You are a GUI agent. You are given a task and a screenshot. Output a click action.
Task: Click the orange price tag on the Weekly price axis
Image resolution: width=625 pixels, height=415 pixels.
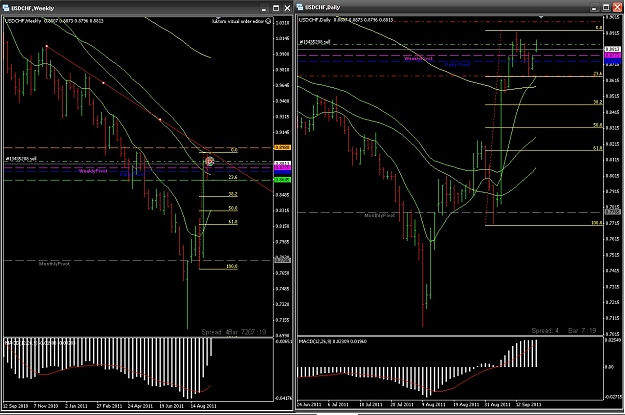click(x=282, y=148)
